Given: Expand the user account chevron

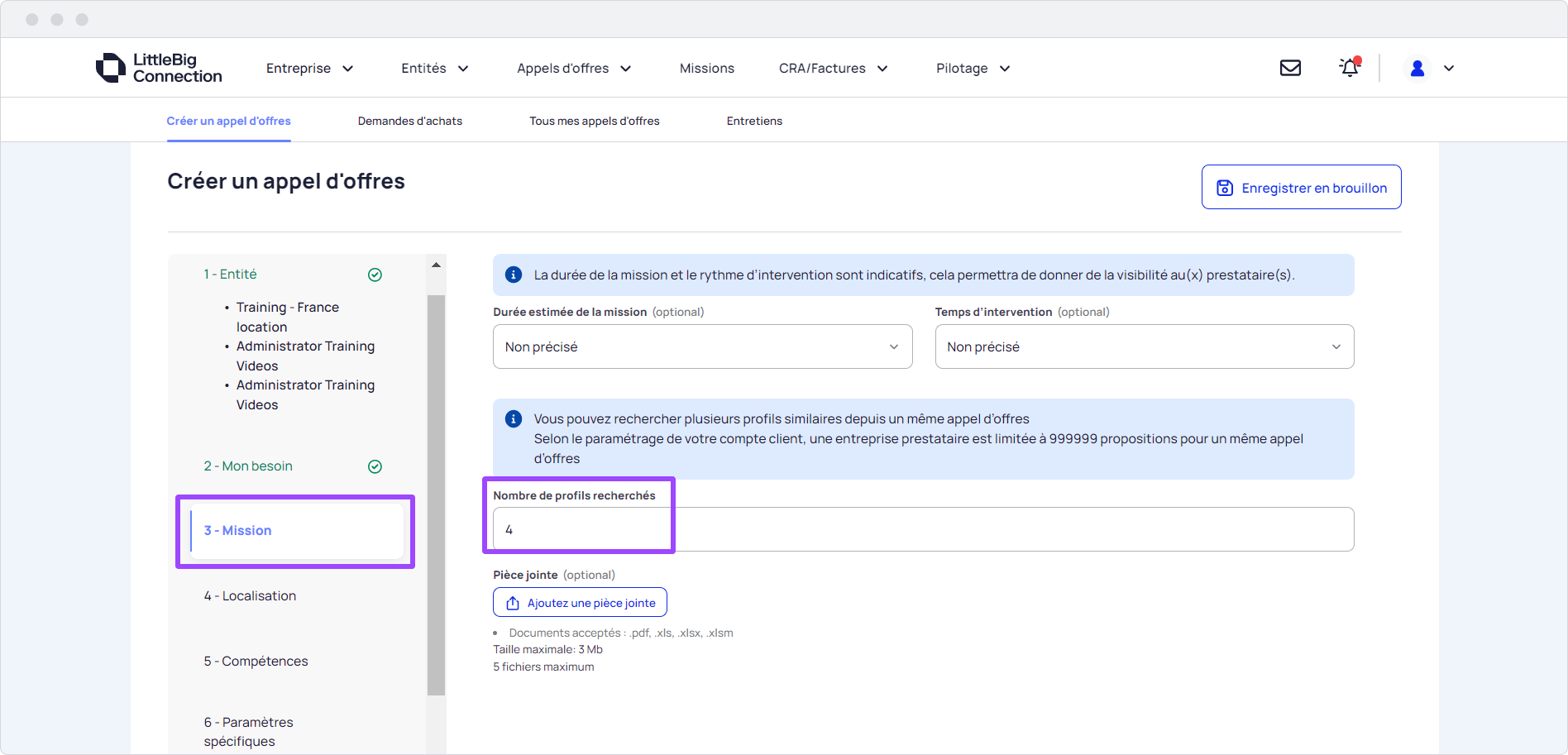Looking at the screenshot, I should click(1449, 69).
